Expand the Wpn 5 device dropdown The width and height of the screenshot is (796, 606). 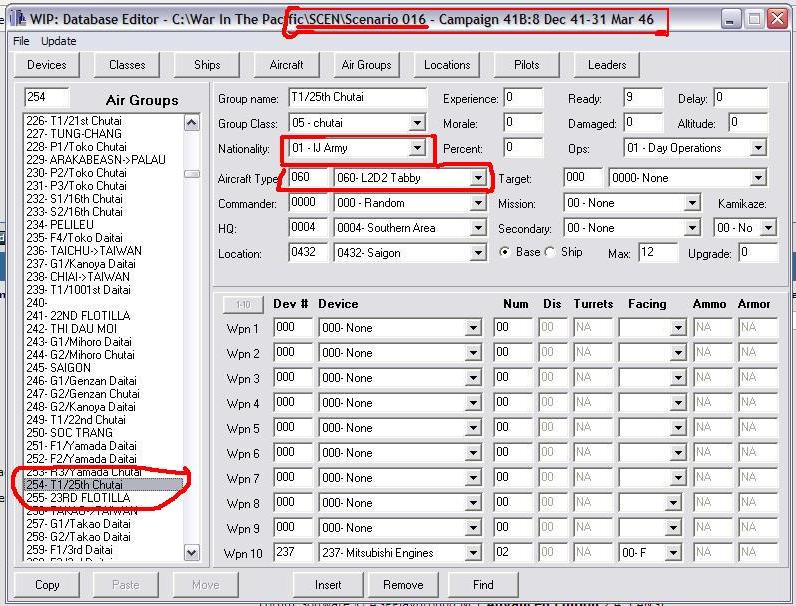473,428
